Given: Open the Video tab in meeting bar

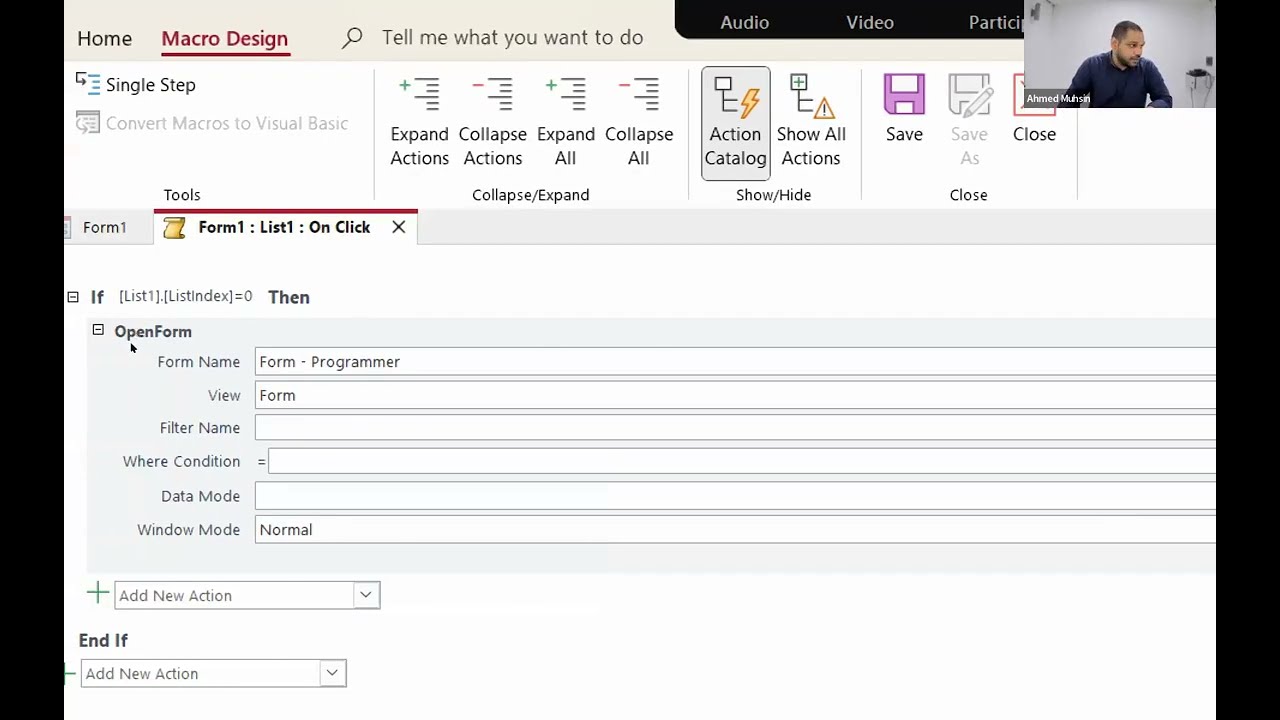Looking at the screenshot, I should tap(870, 22).
